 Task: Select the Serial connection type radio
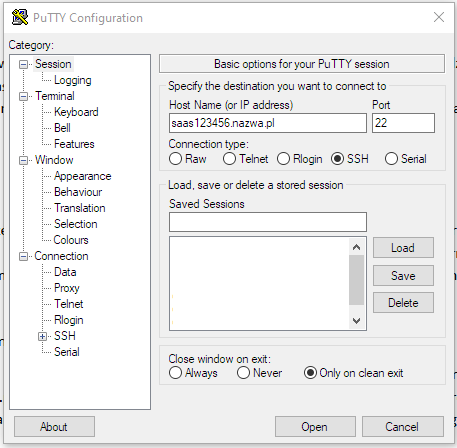click(391, 159)
